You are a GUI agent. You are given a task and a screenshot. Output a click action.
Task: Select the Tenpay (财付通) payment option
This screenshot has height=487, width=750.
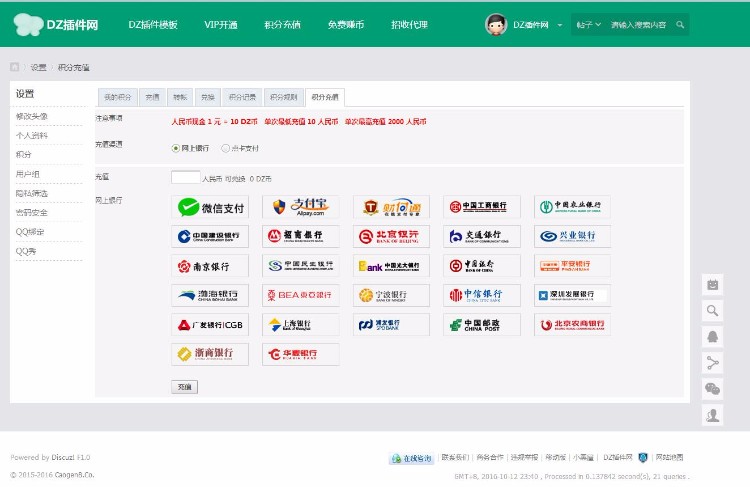coord(391,207)
